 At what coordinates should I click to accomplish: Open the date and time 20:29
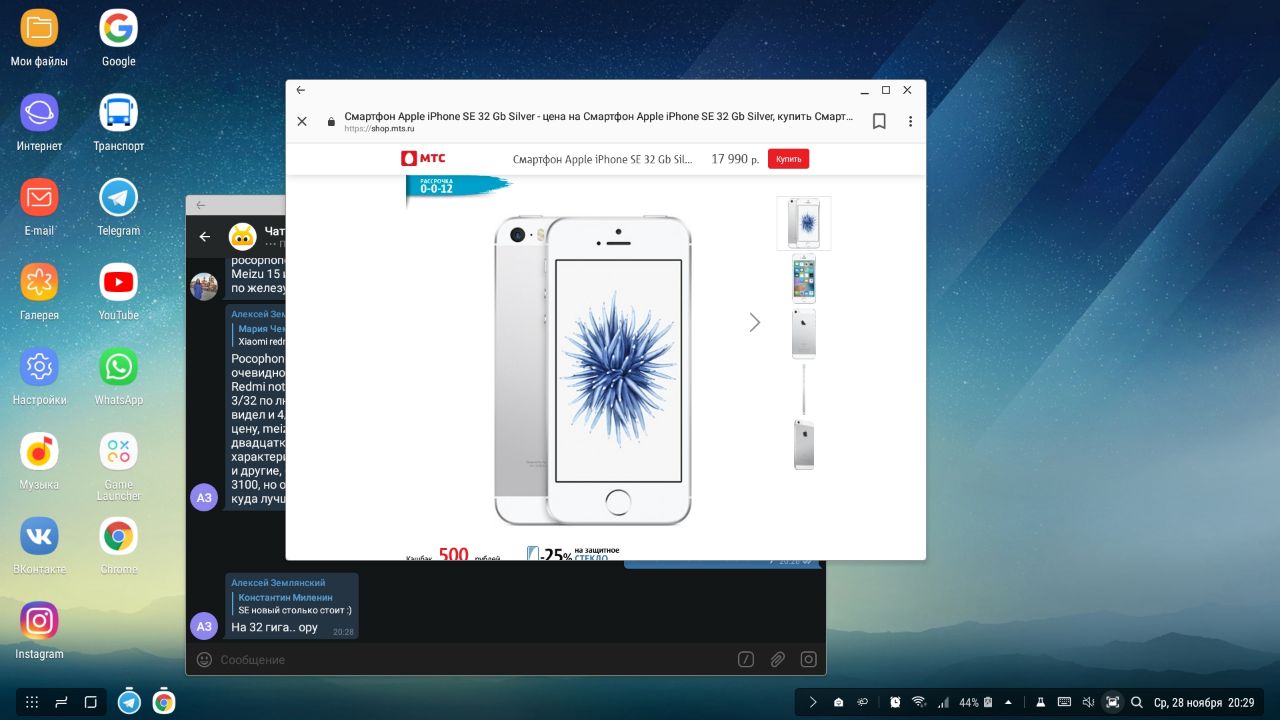[x=1204, y=703]
